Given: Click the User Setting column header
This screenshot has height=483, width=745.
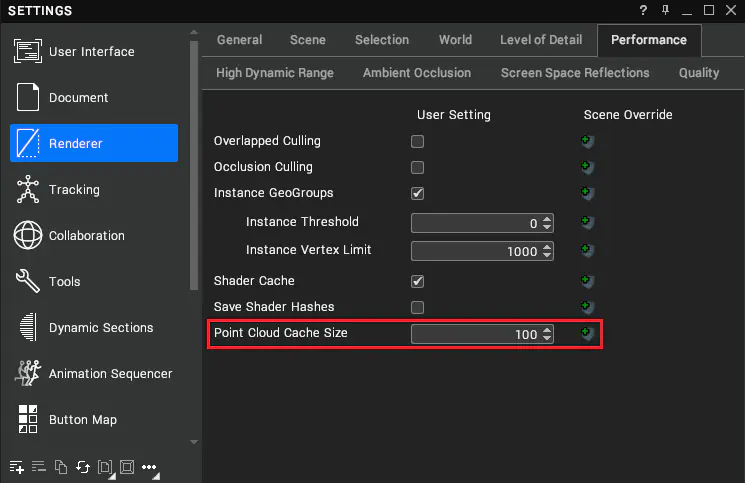Looking at the screenshot, I should point(454,115).
